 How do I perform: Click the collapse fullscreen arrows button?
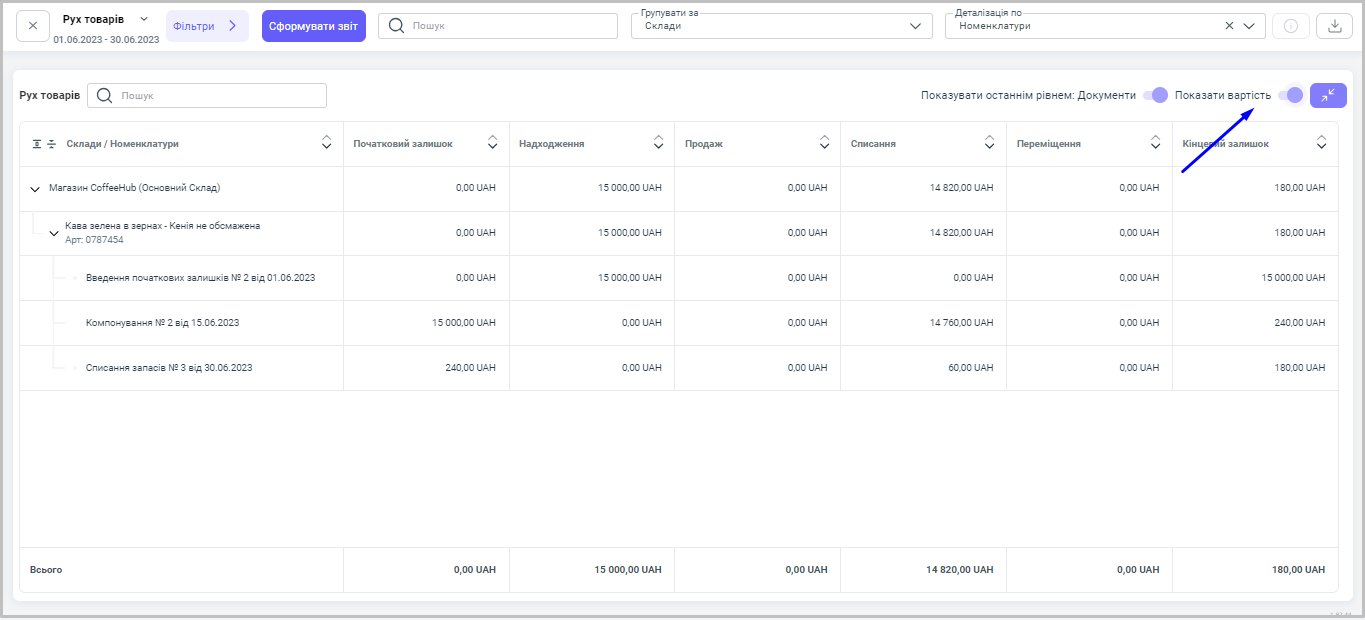pyautogui.click(x=1328, y=95)
